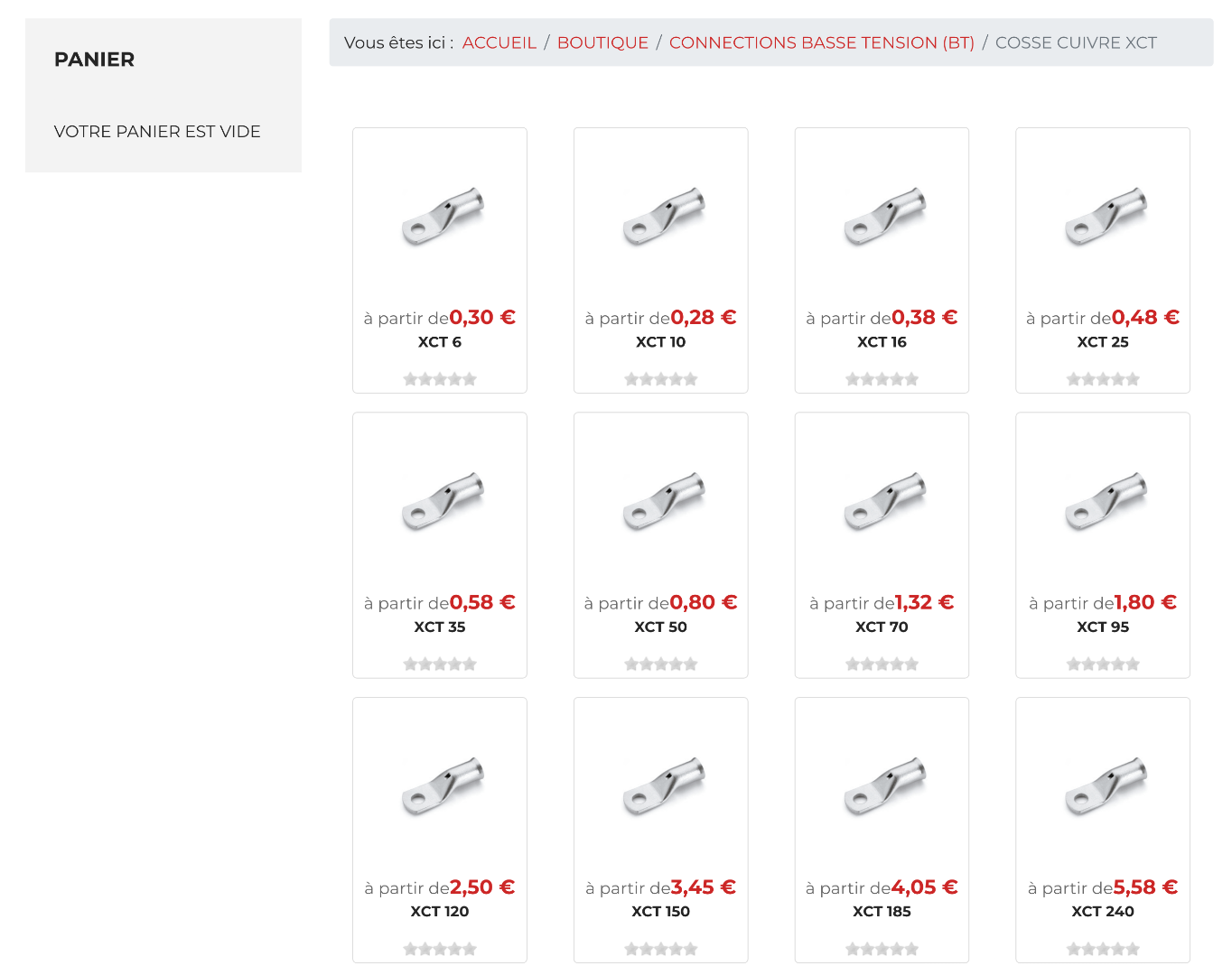Click the 1,80 € price on XCT 95
The height and width of the screenshot is (975, 1232).
click(1145, 602)
